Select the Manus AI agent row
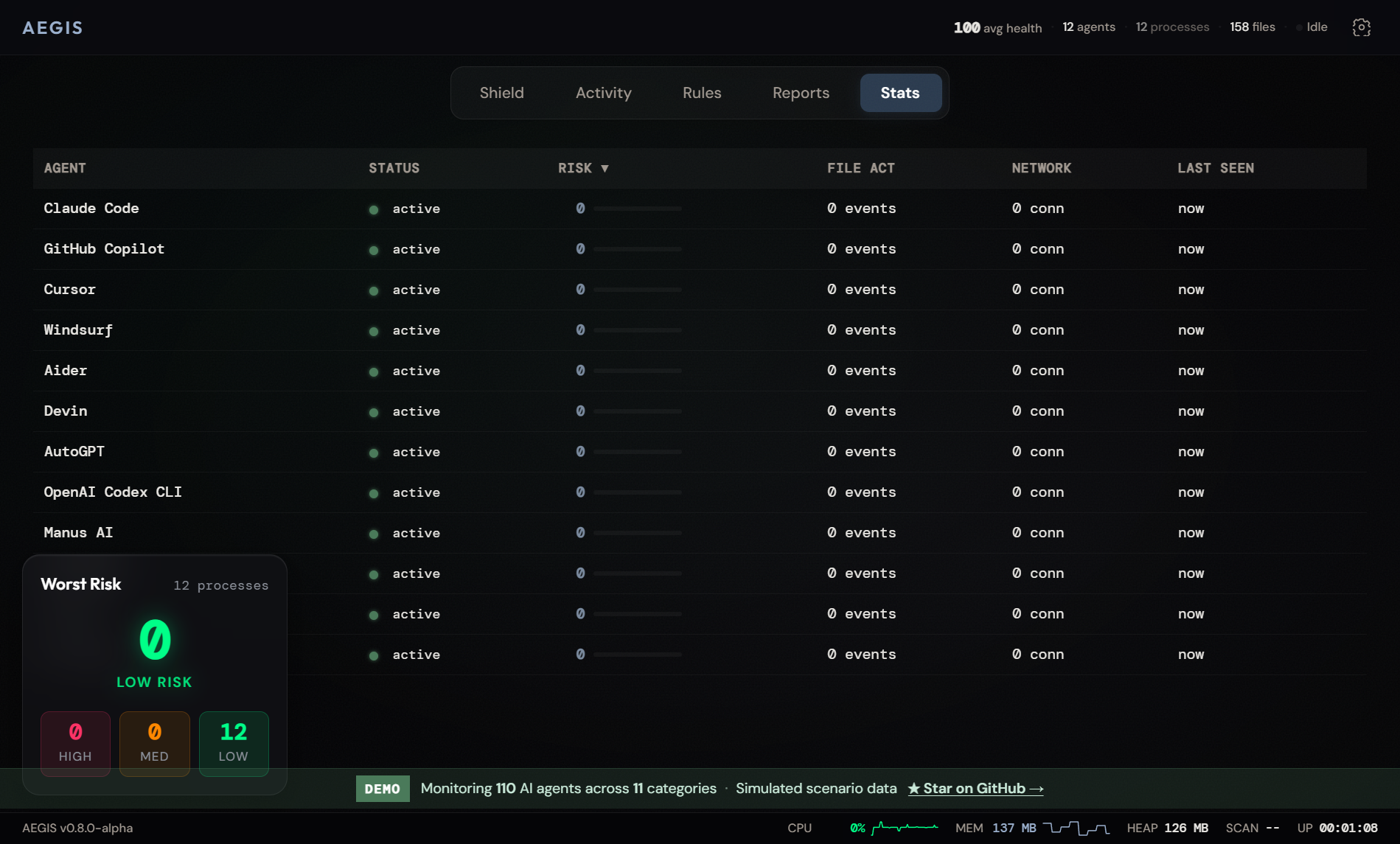 pyautogui.click(x=700, y=533)
